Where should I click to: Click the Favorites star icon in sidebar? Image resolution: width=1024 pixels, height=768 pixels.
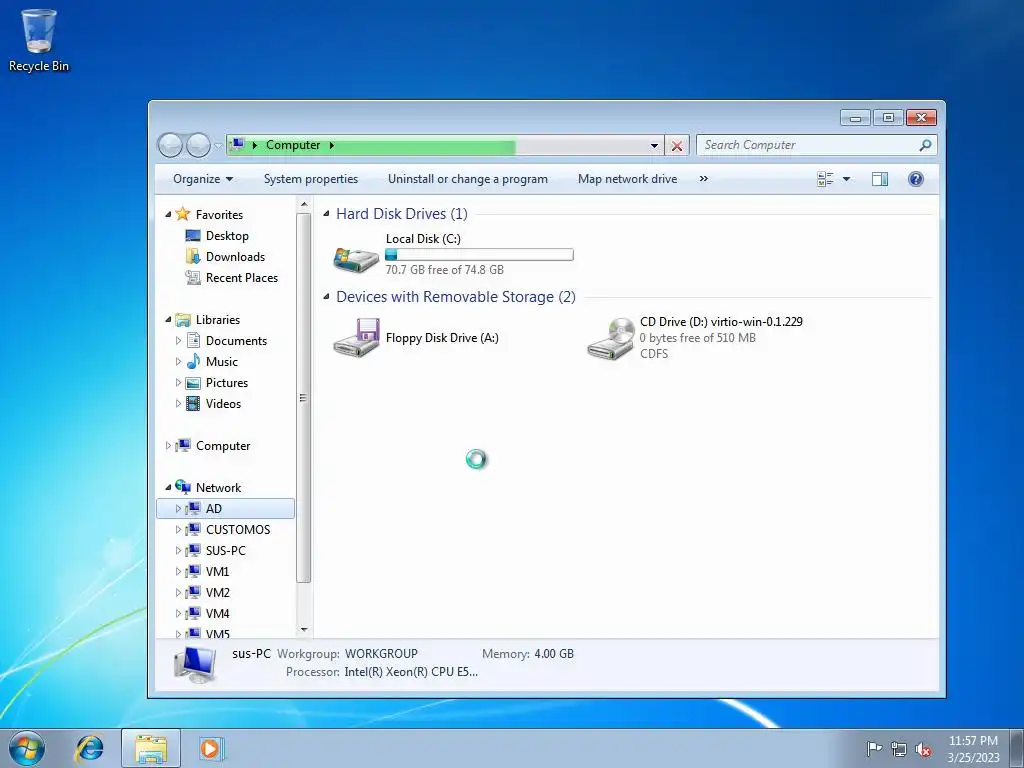[x=183, y=214]
